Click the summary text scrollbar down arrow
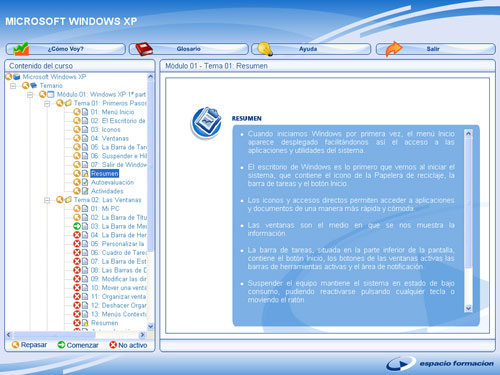 [468, 308]
